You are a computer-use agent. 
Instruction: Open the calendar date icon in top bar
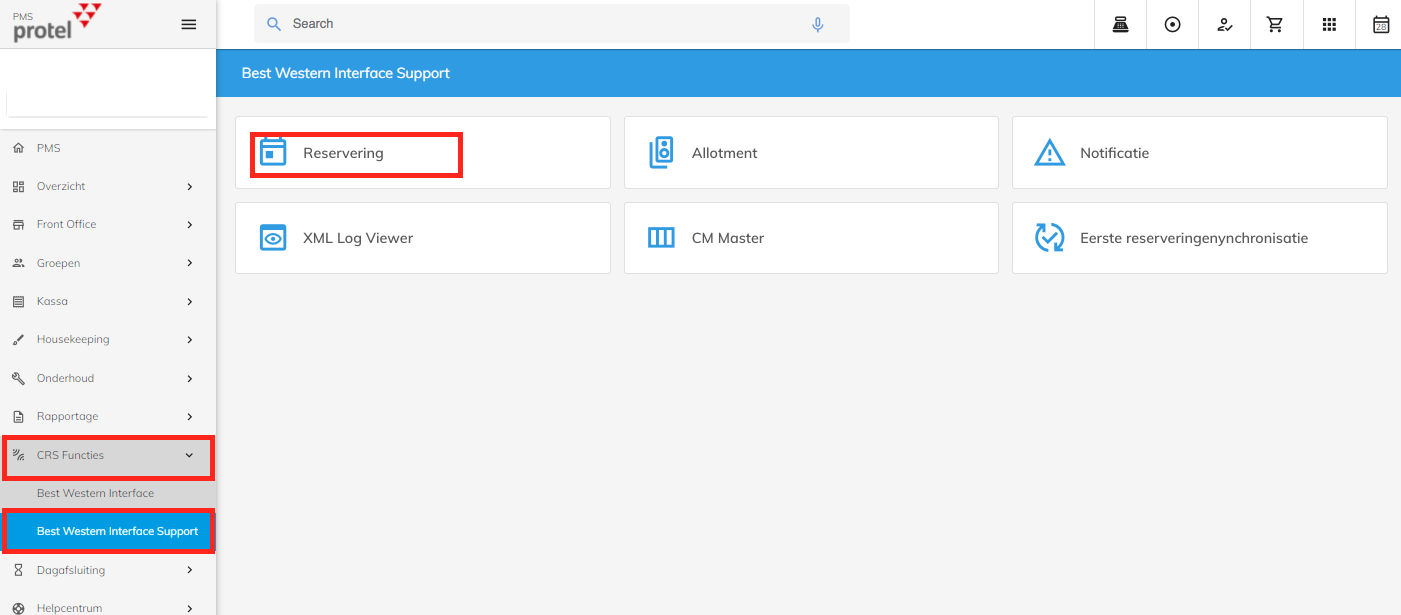click(1381, 25)
